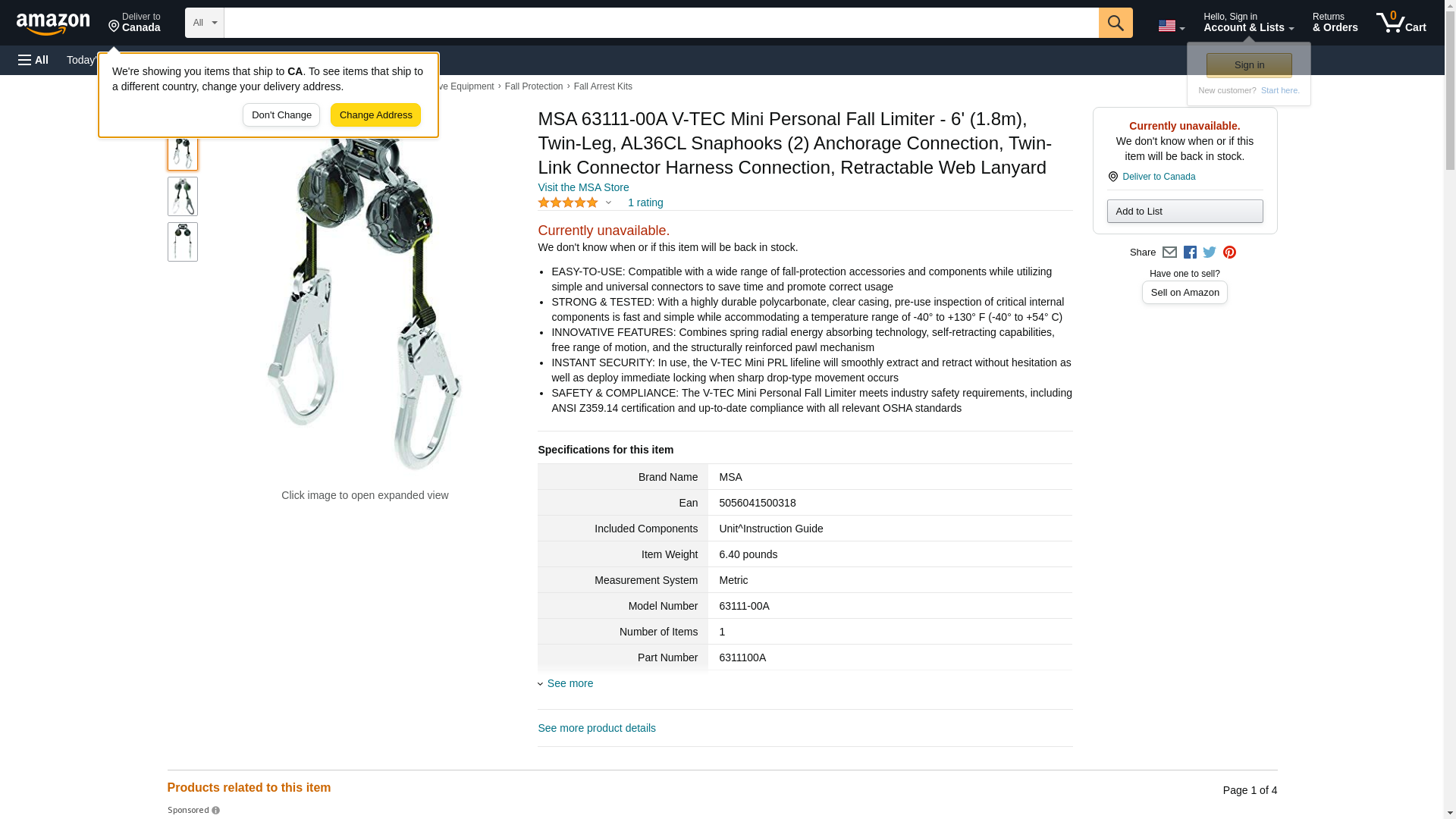Share product on Facebook

[1190, 253]
